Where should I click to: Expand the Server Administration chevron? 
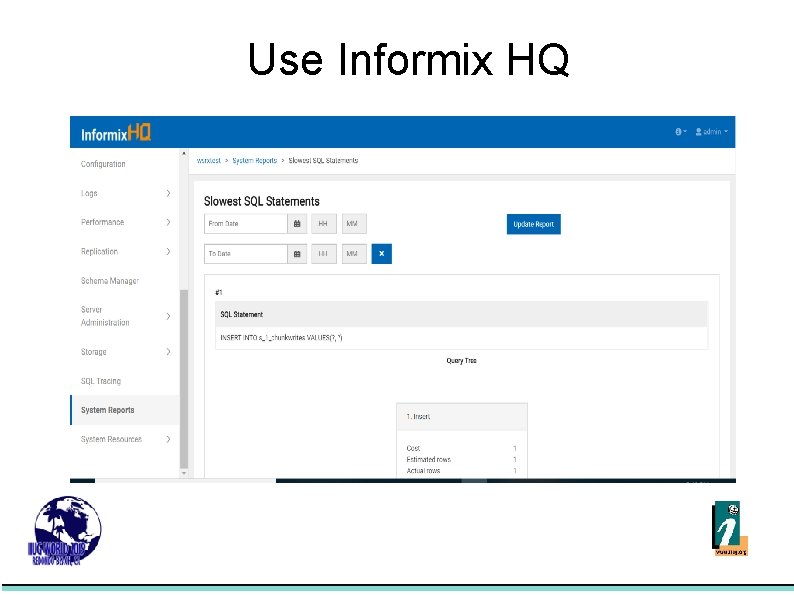[x=168, y=316]
